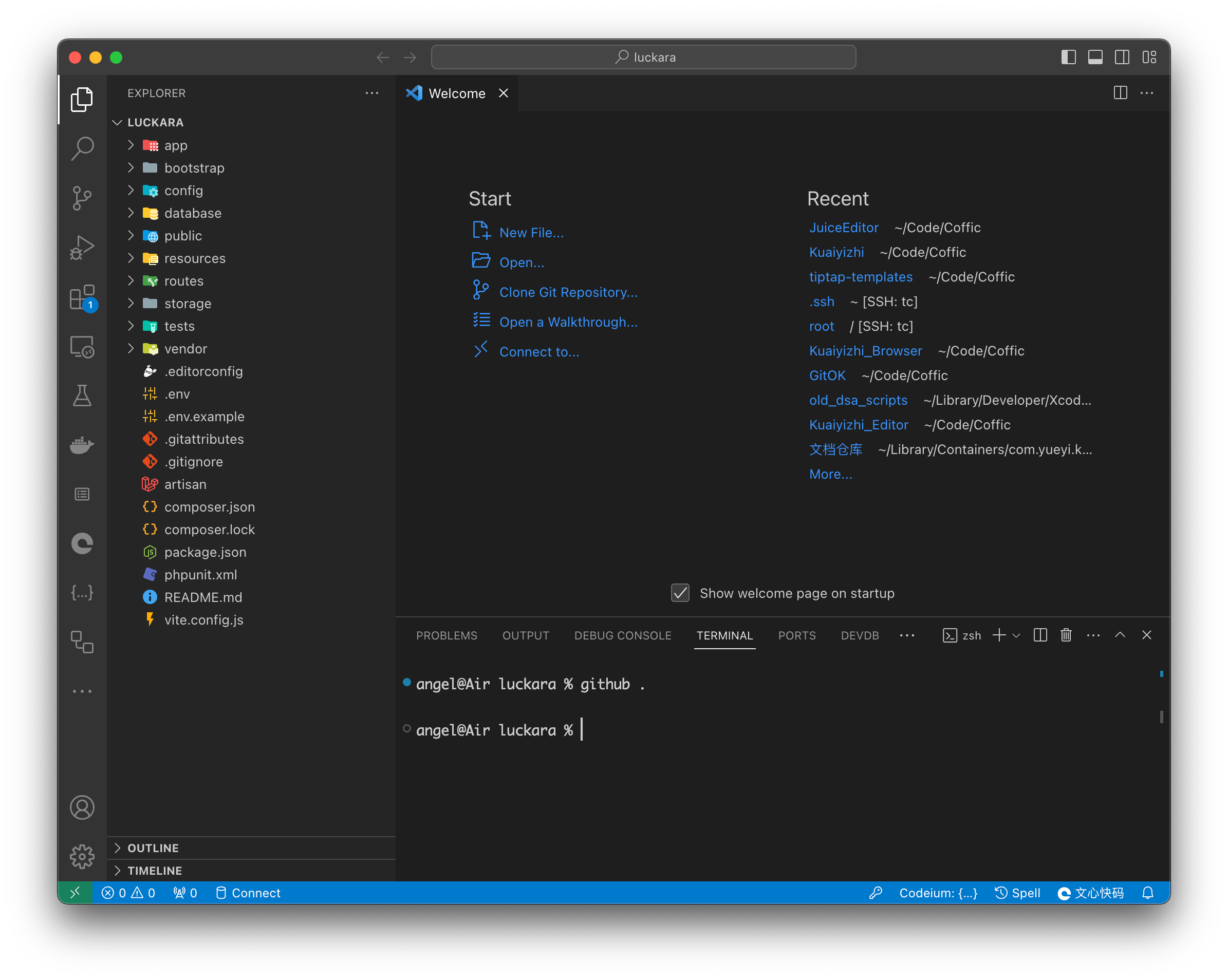Expand the OUTLINE section
Screen dimensions: 1228x980
[153, 848]
